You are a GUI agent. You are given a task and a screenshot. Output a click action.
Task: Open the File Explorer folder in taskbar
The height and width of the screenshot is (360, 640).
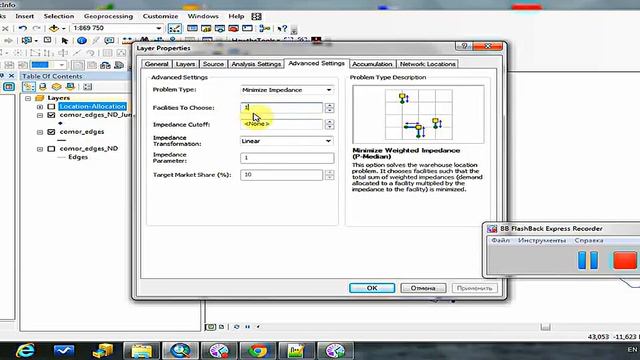coord(141,350)
